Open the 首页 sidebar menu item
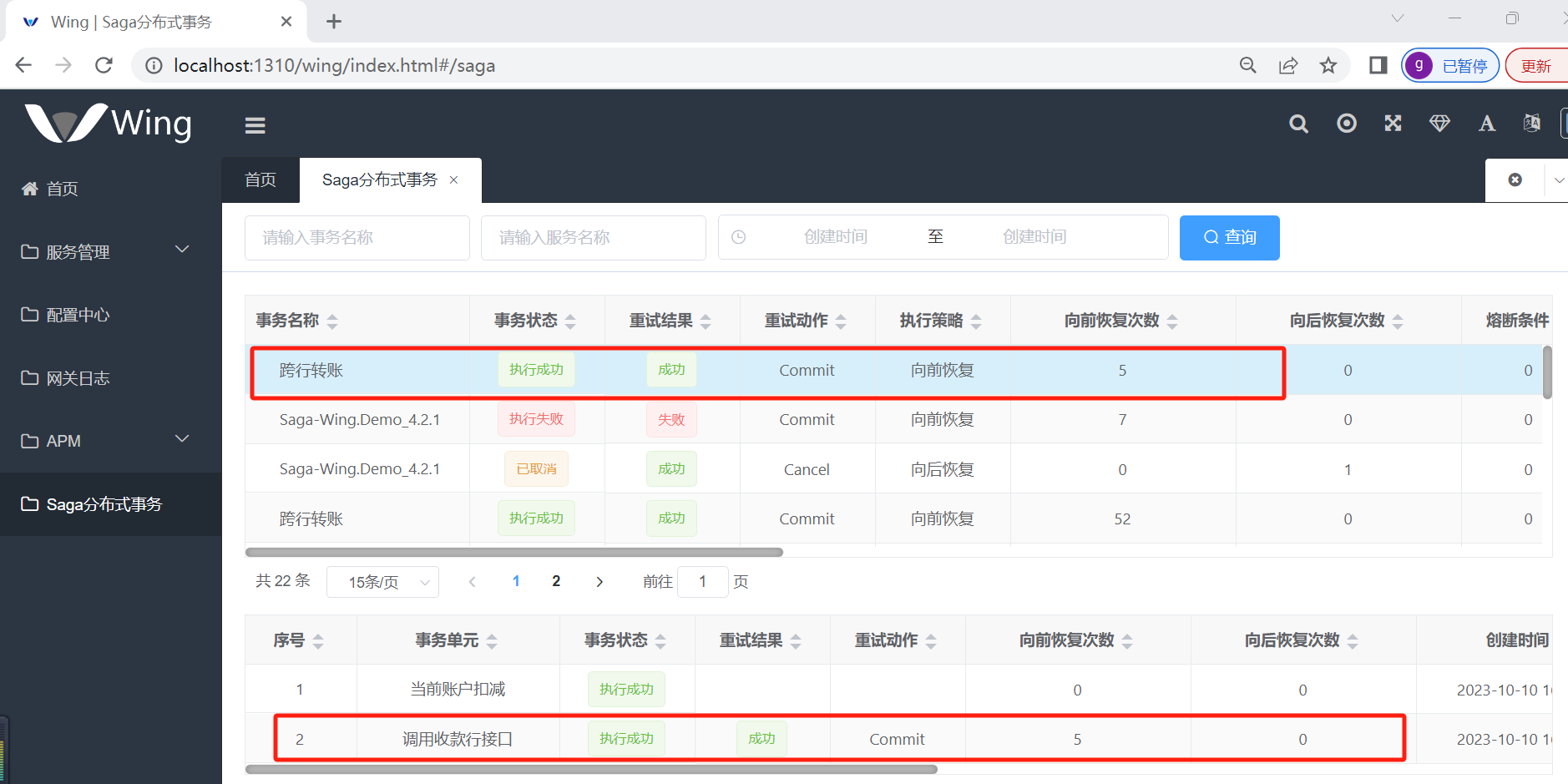Screen dimensions: 1568x784 [x=111, y=189]
